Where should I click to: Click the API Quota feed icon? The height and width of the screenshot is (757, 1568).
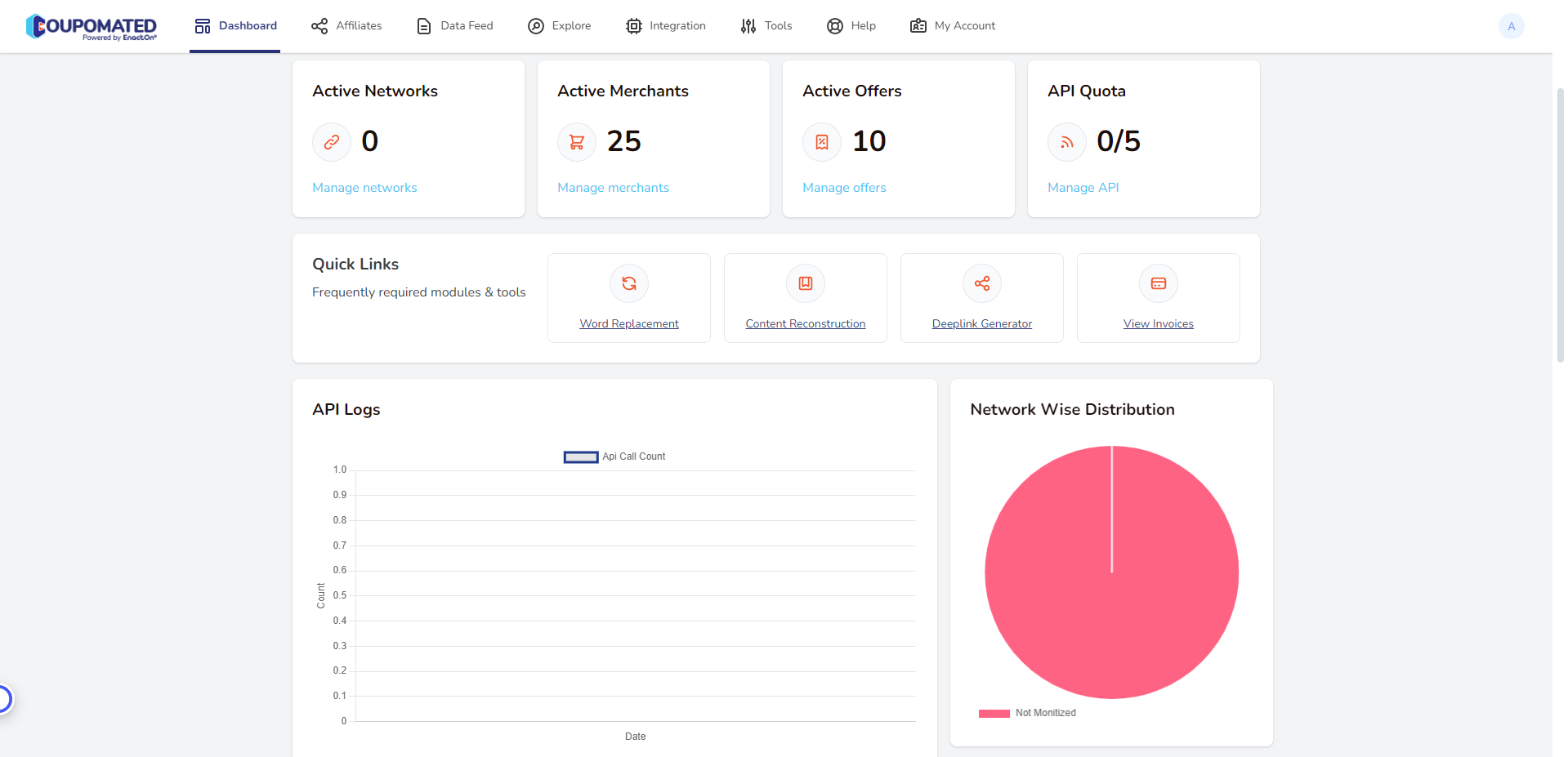click(1067, 142)
